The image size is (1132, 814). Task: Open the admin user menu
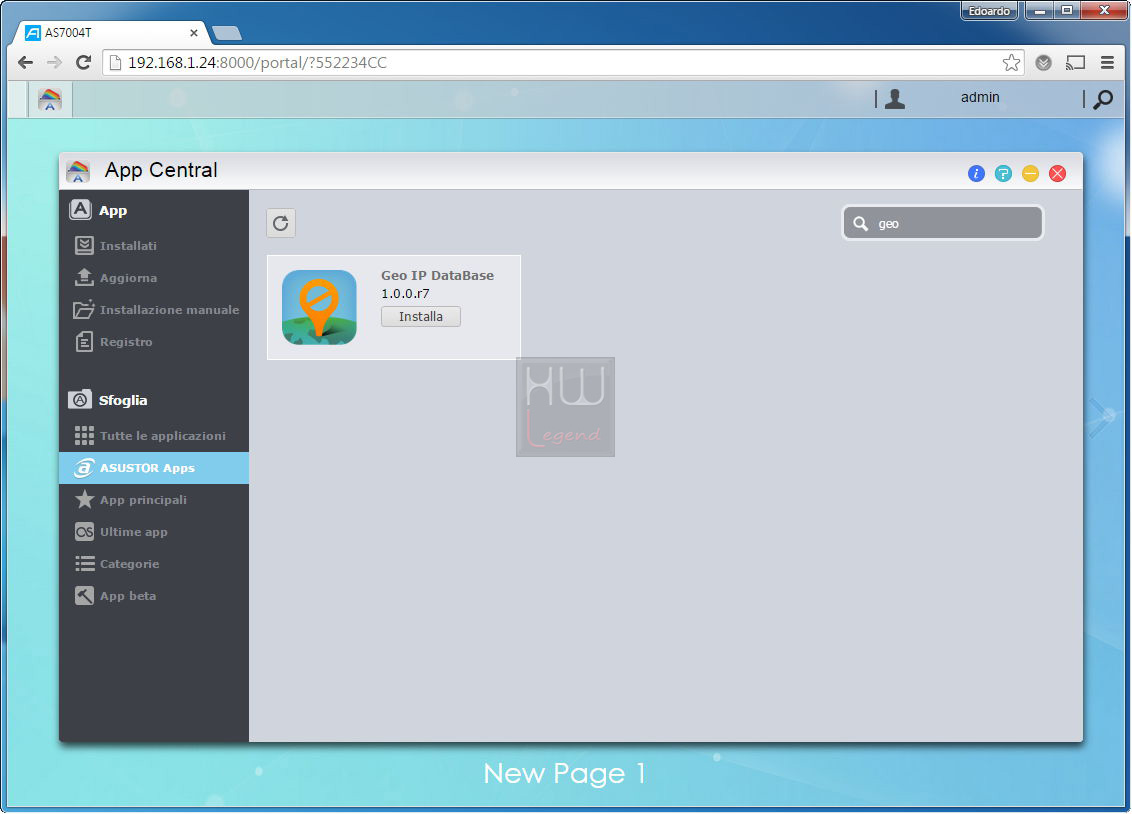click(980, 97)
